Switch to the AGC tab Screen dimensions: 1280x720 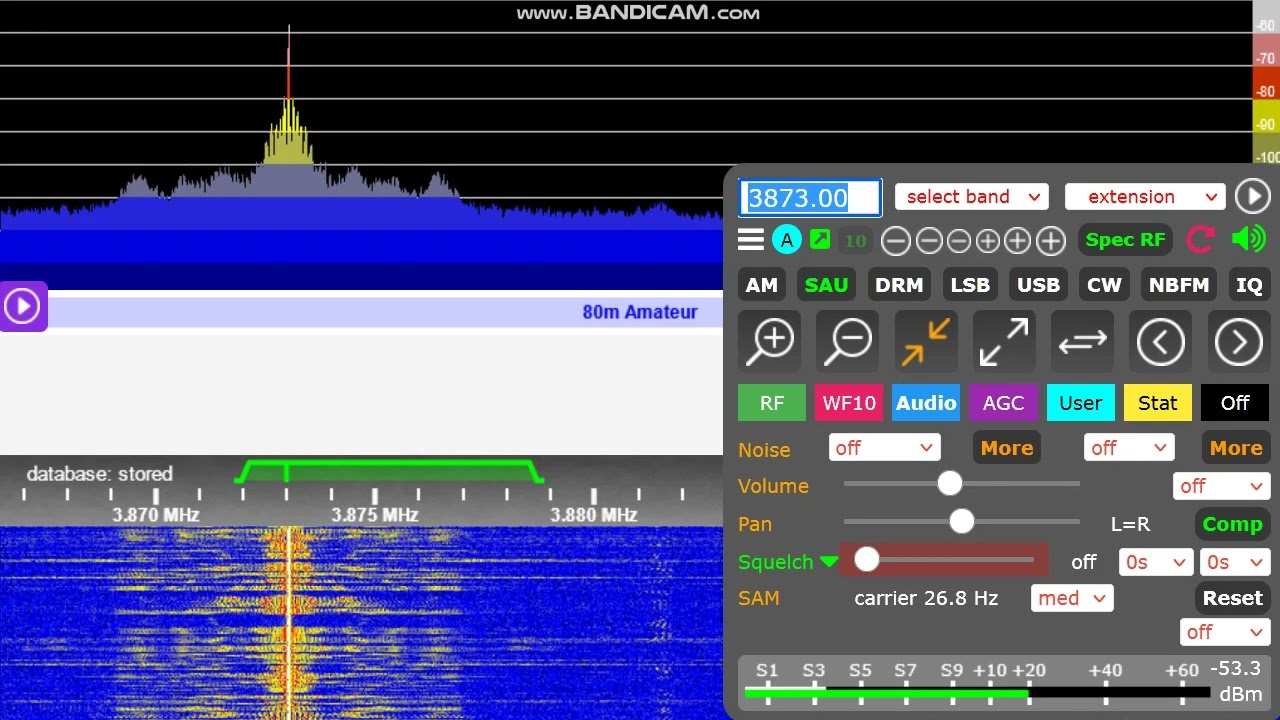(x=1003, y=403)
